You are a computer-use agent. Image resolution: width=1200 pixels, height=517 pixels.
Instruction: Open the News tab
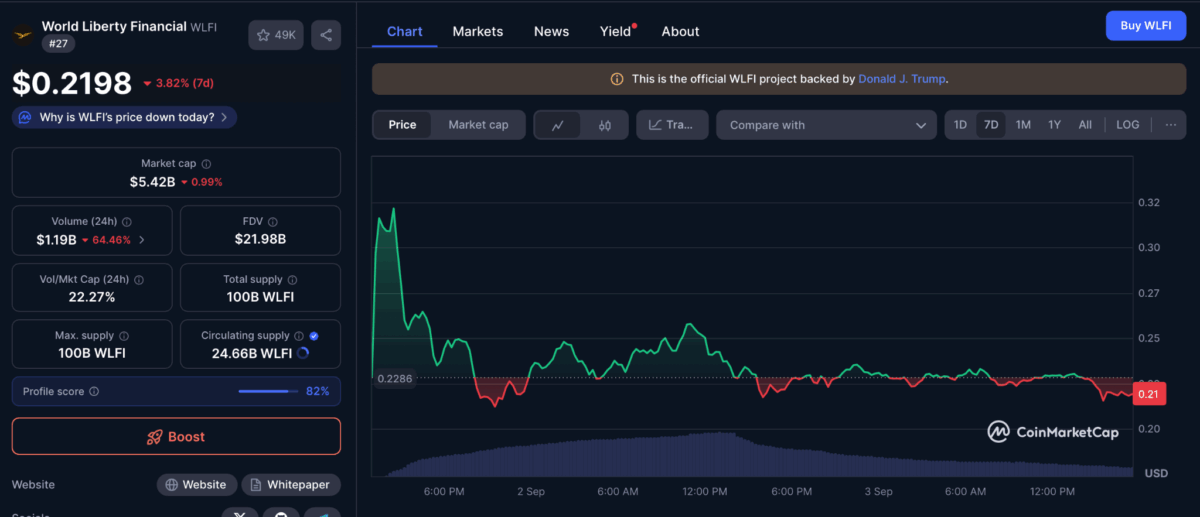(x=551, y=31)
